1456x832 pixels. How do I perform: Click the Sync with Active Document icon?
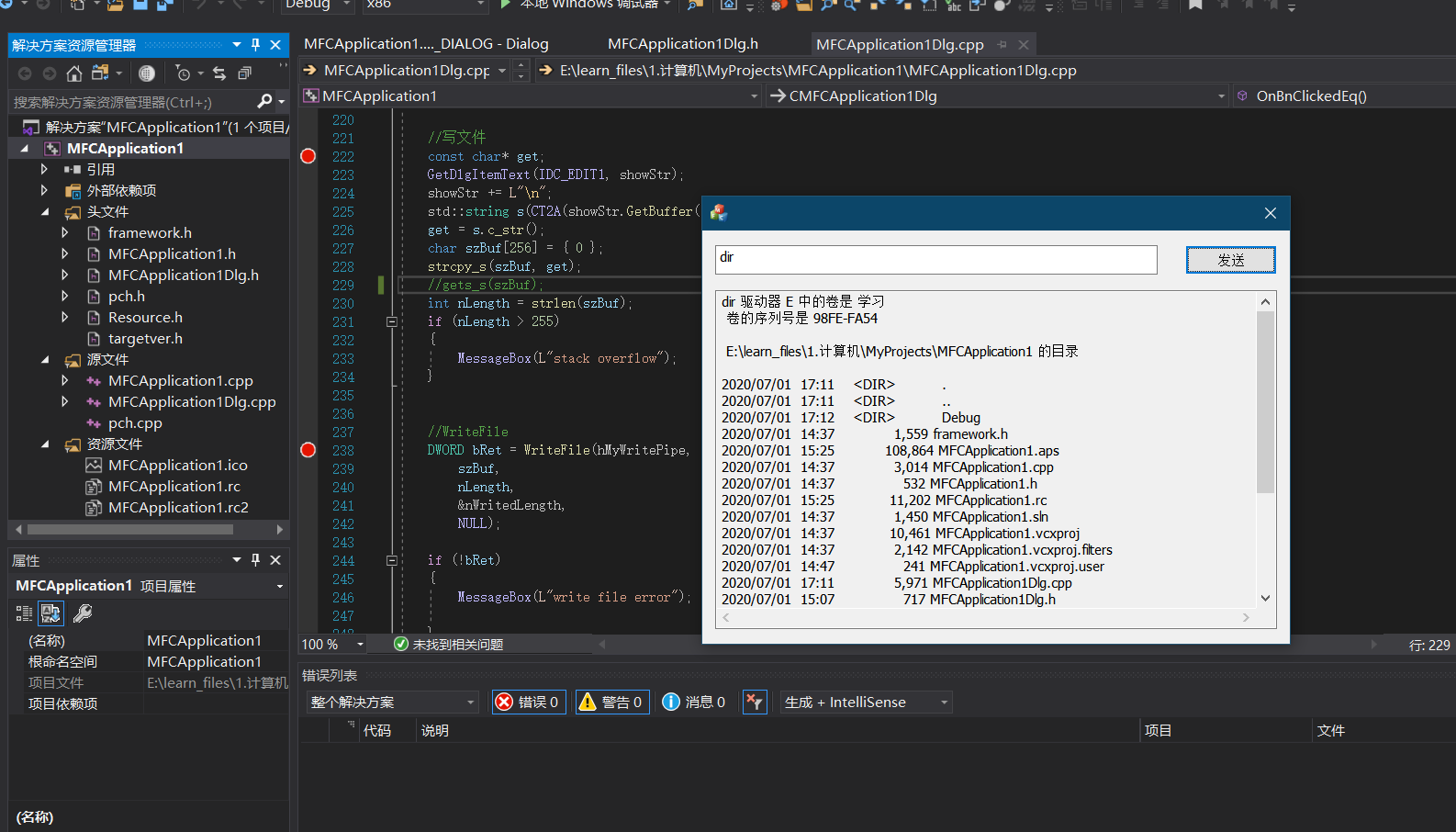[x=218, y=73]
